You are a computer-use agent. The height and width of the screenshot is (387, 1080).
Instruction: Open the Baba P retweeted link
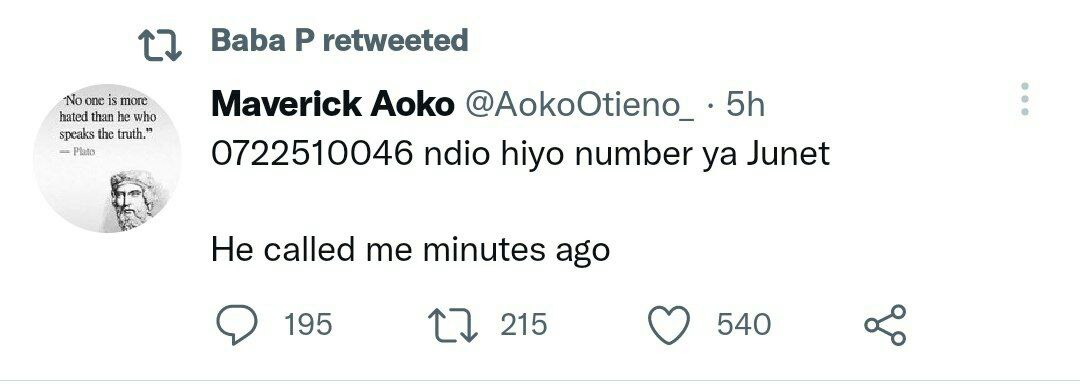click(340, 41)
